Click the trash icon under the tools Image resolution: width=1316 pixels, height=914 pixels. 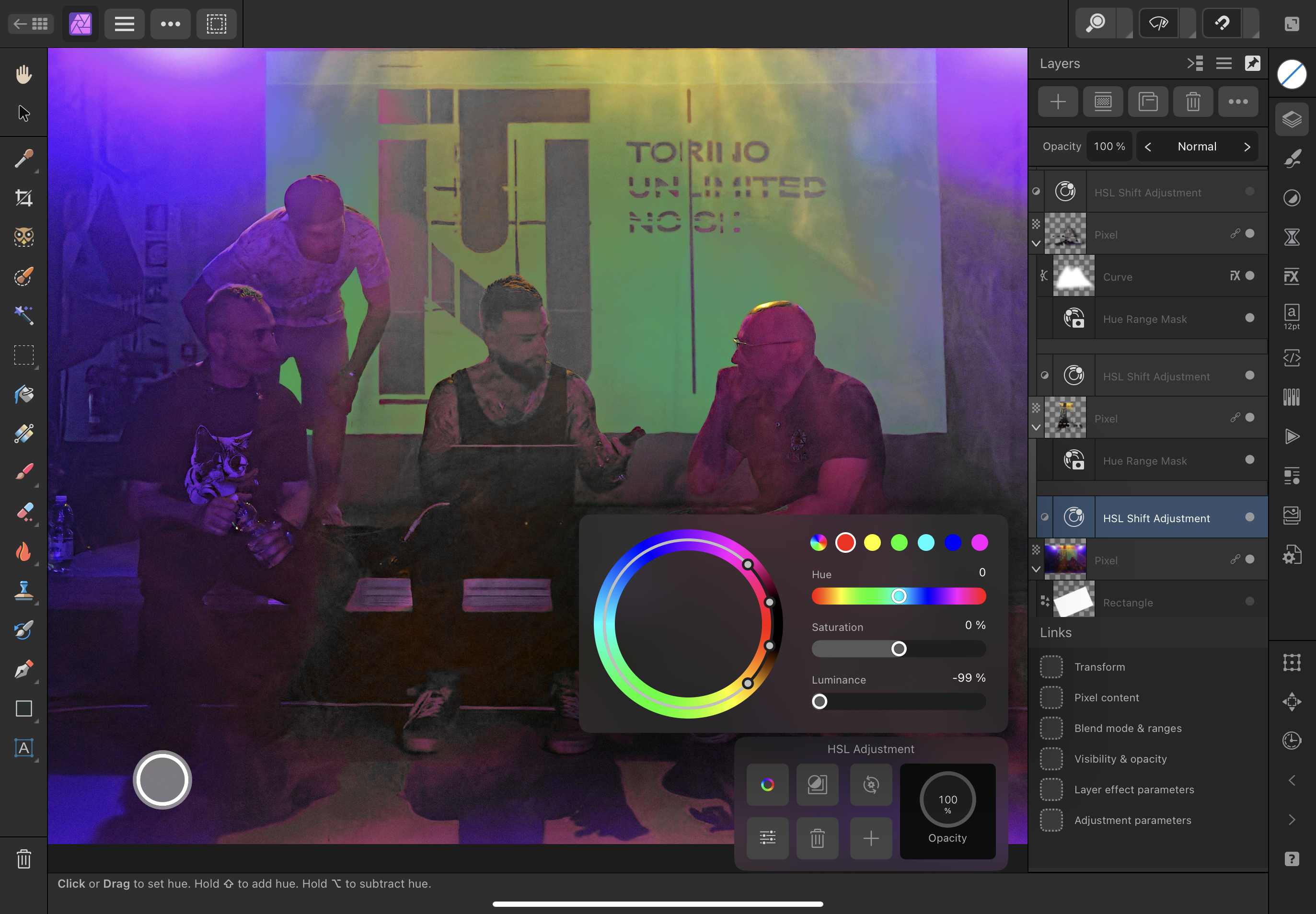point(23,859)
